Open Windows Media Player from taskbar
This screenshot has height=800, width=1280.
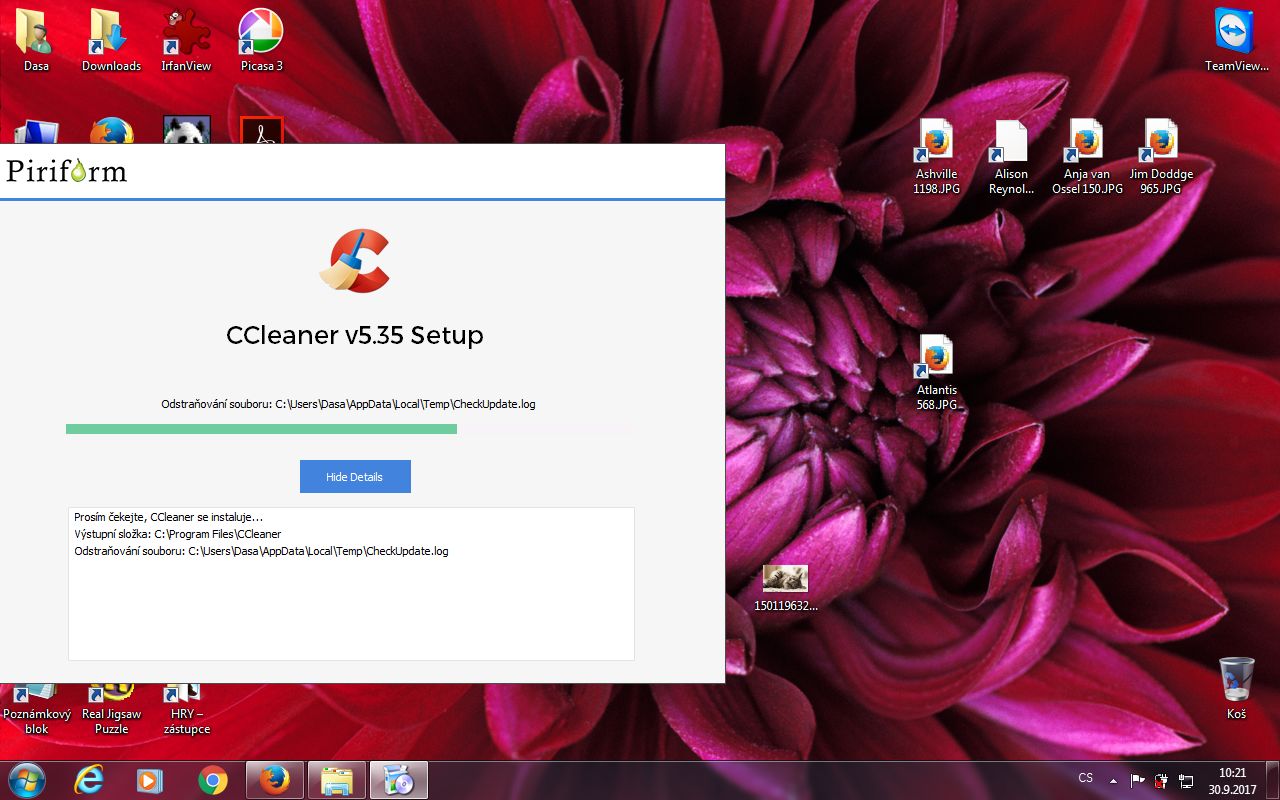[150, 780]
